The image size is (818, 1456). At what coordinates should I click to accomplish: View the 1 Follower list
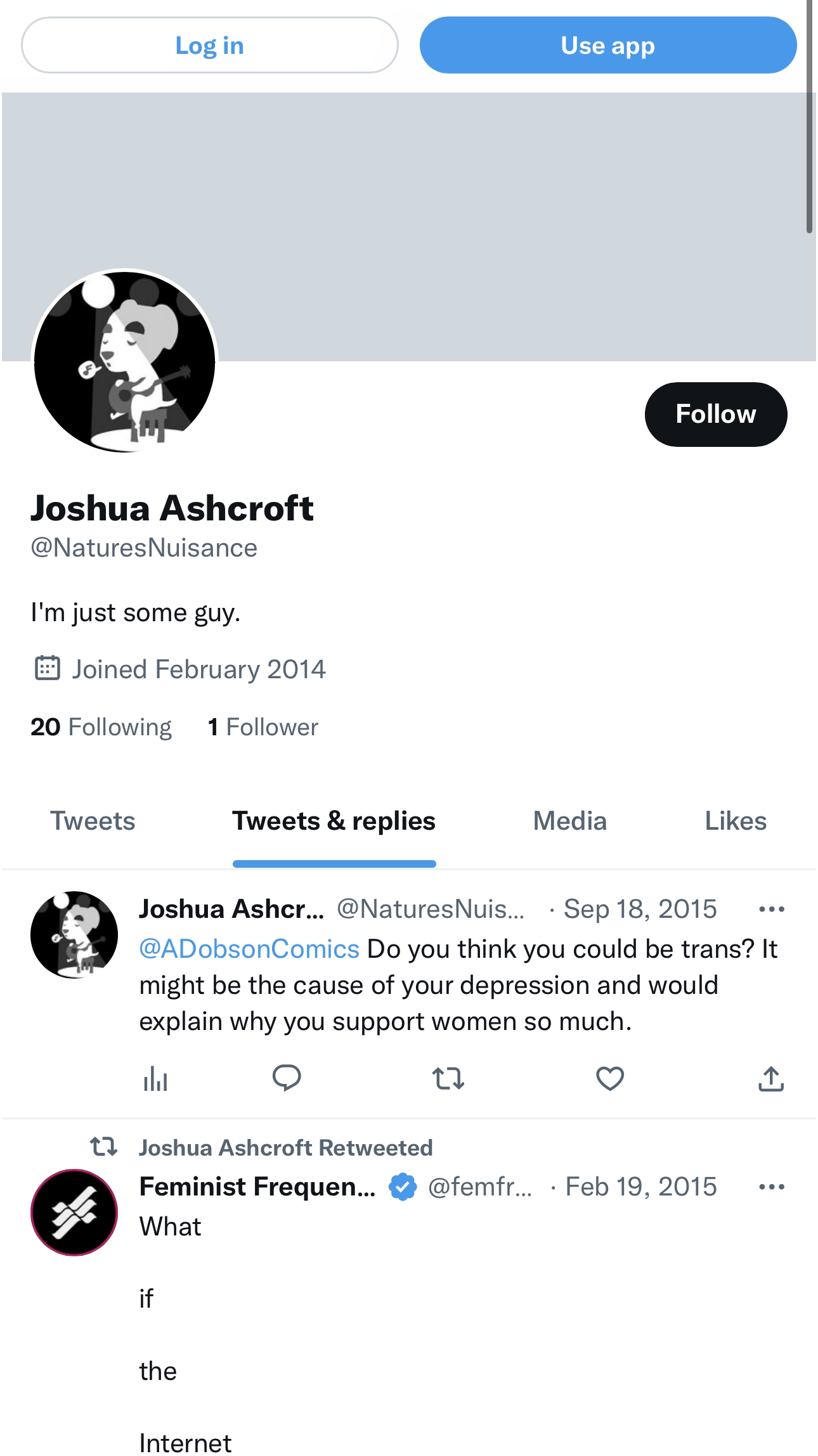[x=263, y=727]
